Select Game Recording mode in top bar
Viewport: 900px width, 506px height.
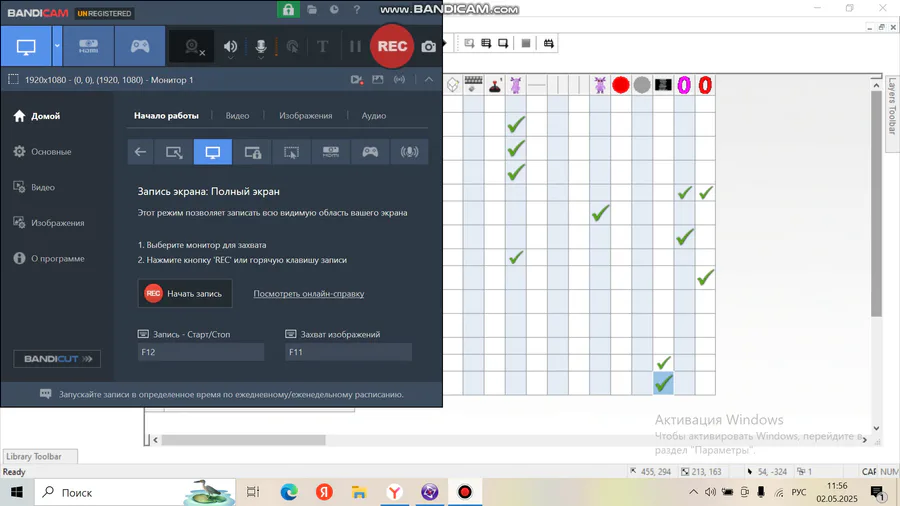point(140,46)
